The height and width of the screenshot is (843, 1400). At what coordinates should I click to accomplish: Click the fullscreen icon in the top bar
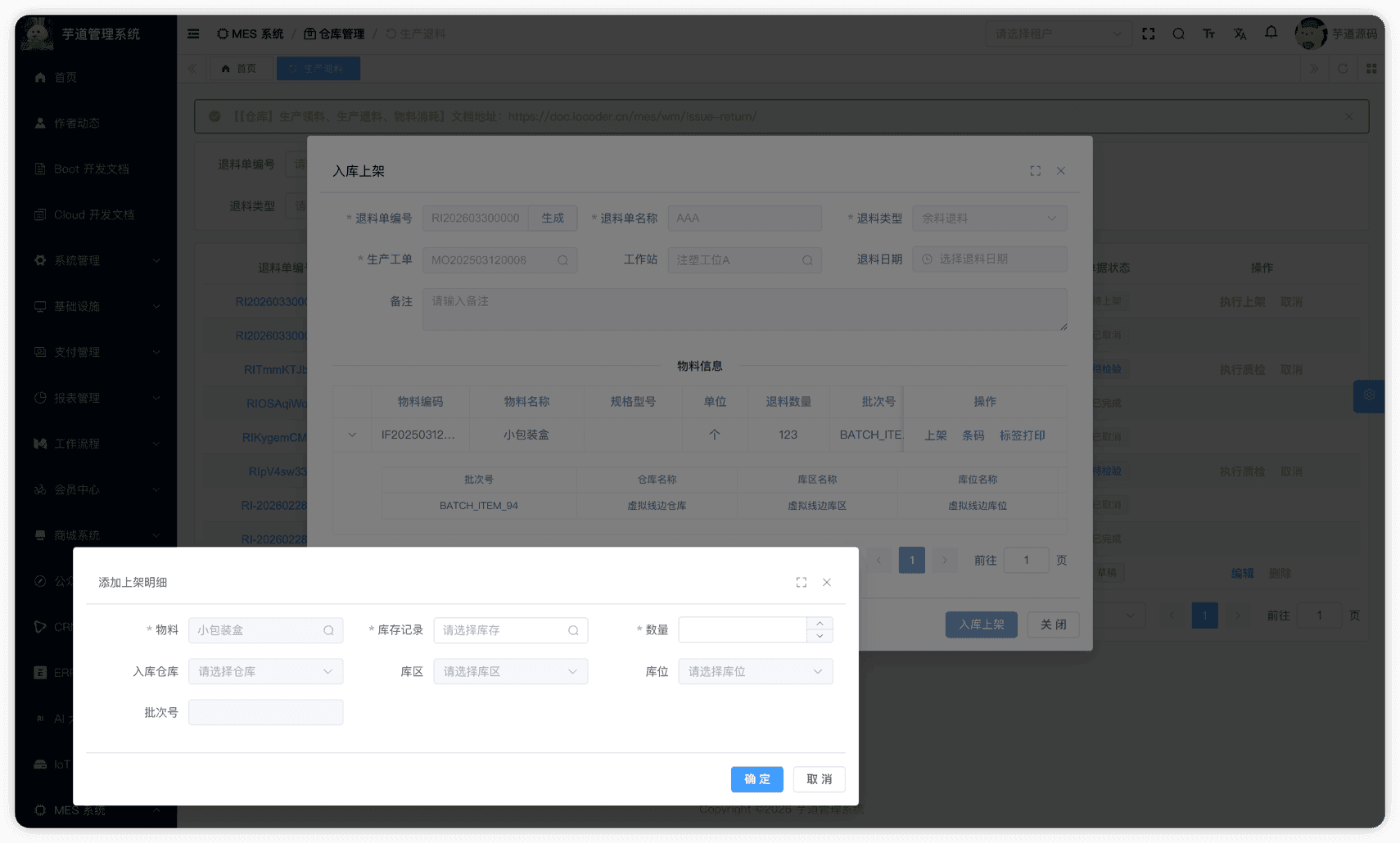[x=1148, y=34]
